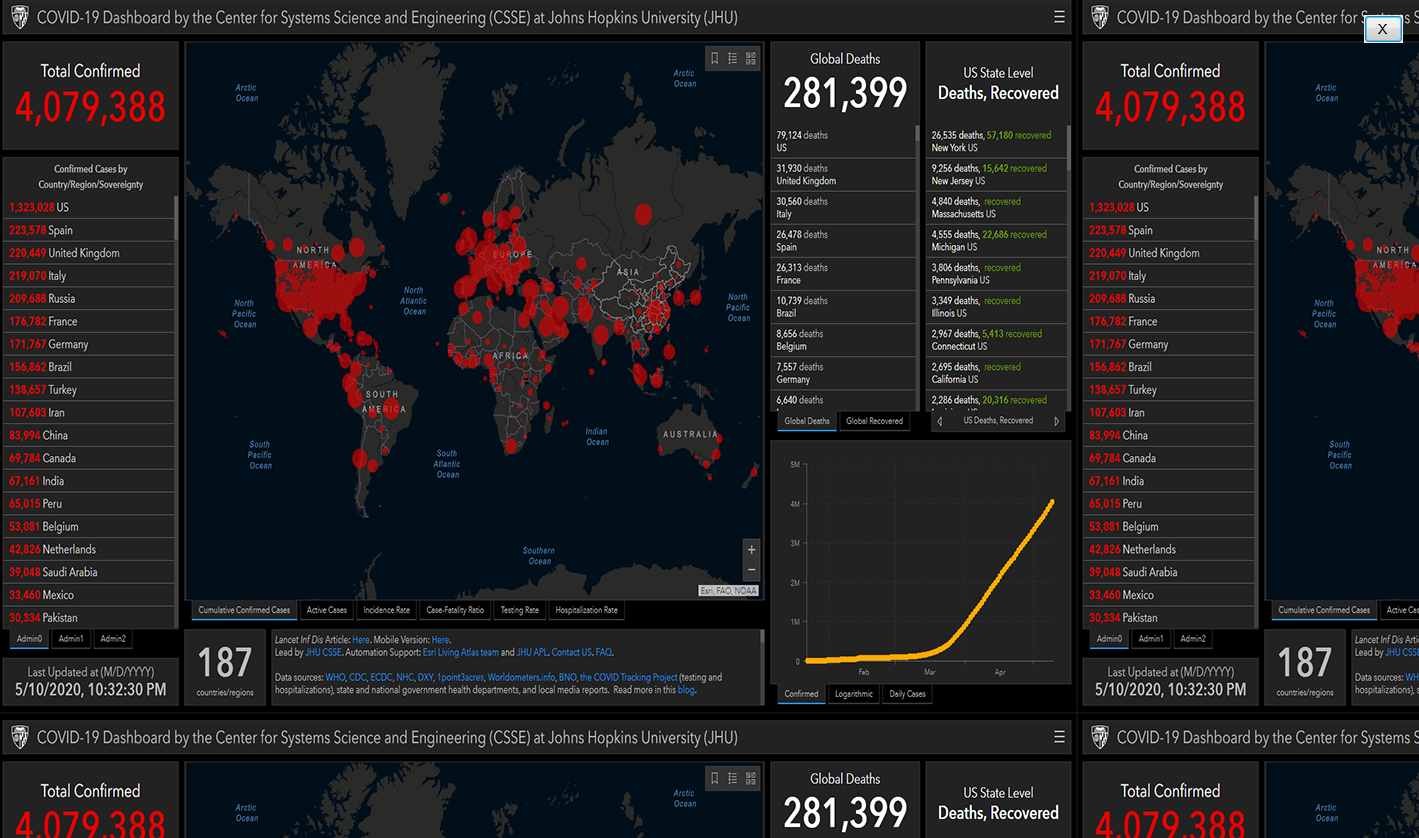Select Russia row in upper-left country list
This screenshot has height=838, width=1419.
pyautogui.click(x=90, y=298)
